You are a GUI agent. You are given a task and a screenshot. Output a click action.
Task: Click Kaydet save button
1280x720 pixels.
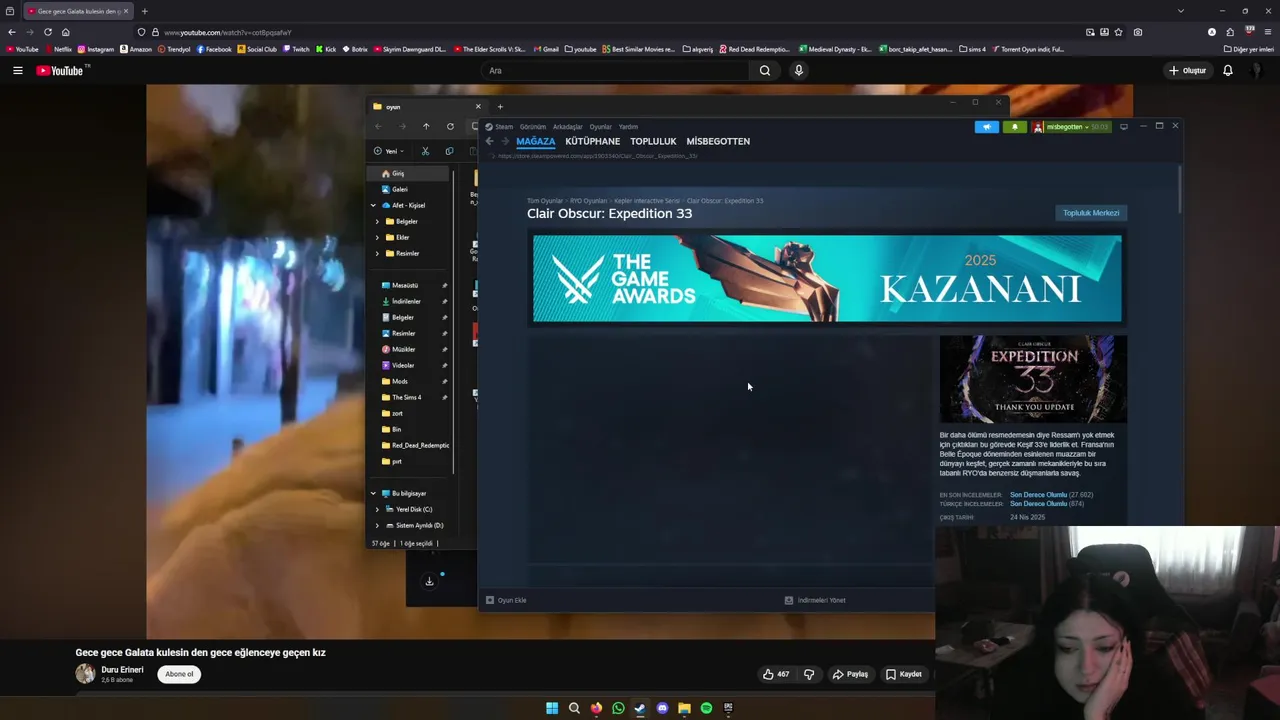[x=904, y=674]
